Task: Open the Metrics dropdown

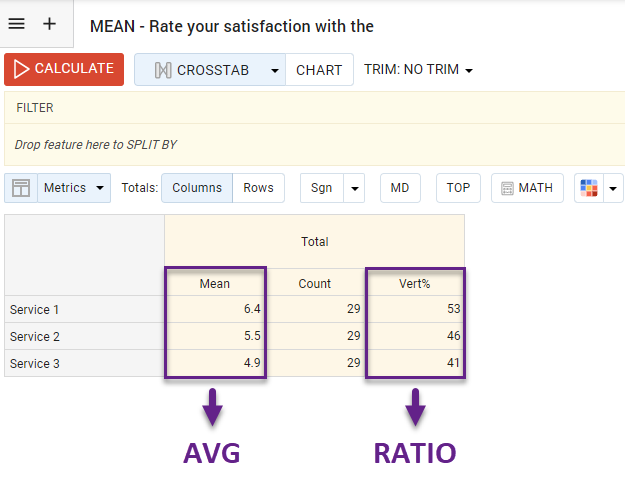Action: point(75,188)
